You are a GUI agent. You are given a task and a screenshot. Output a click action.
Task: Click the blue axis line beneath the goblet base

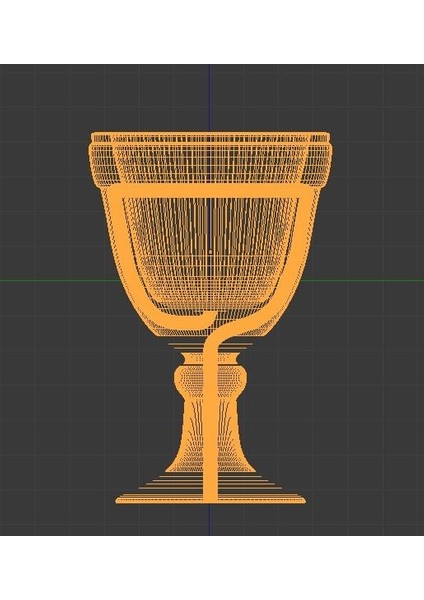(x=209, y=520)
